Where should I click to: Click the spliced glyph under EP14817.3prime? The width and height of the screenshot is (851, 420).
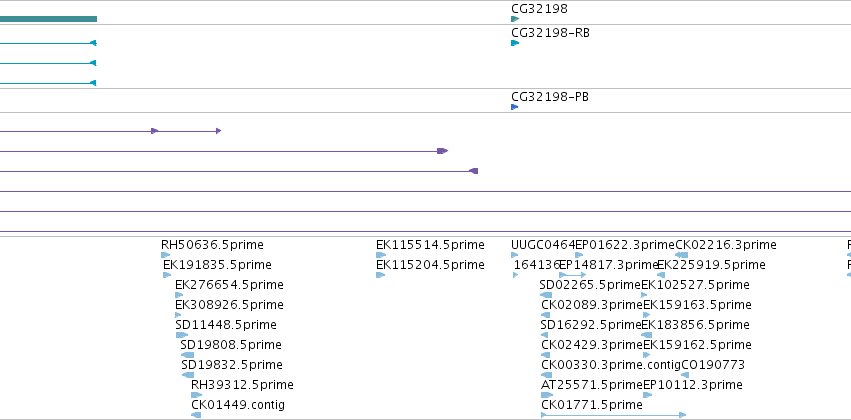click(573, 275)
